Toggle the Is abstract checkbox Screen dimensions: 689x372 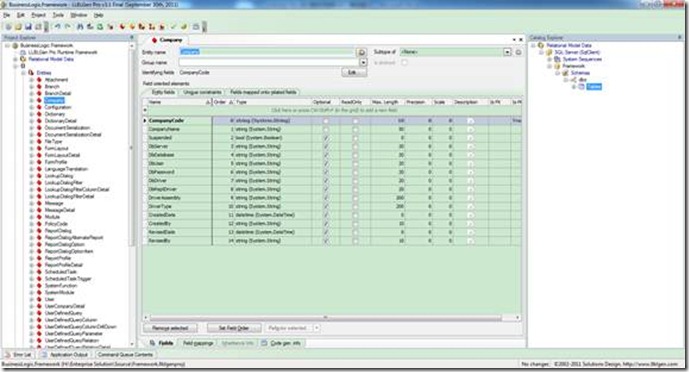404,62
